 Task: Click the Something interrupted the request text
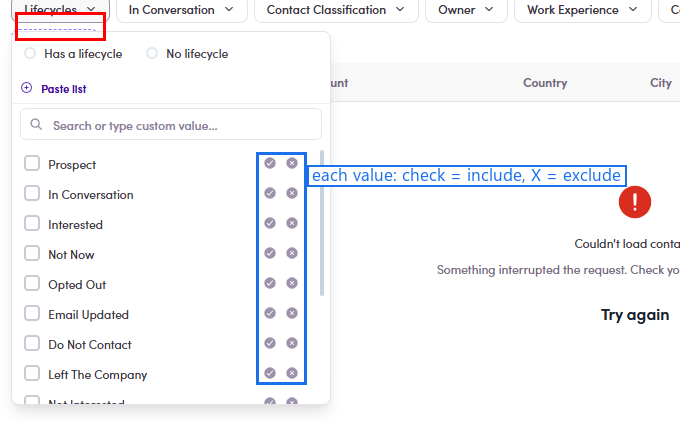coord(558,270)
